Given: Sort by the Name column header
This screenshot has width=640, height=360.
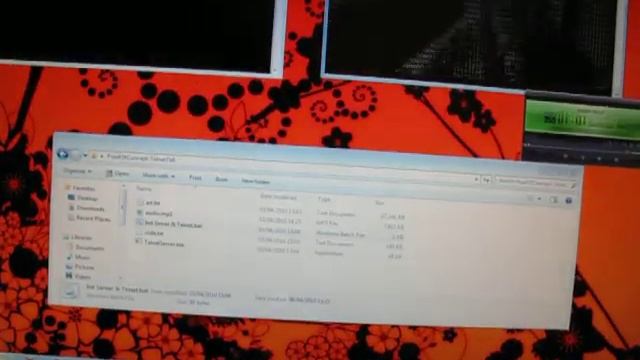Looking at the screenshot, I should [144, 189].
